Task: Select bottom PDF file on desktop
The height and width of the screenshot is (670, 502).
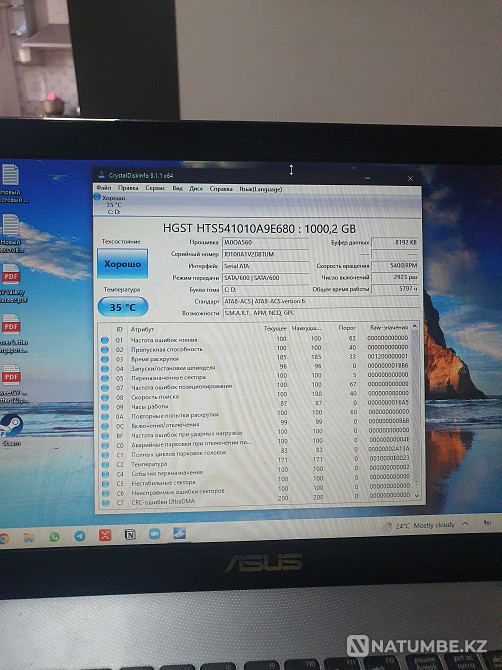Action: click(12, 383)
